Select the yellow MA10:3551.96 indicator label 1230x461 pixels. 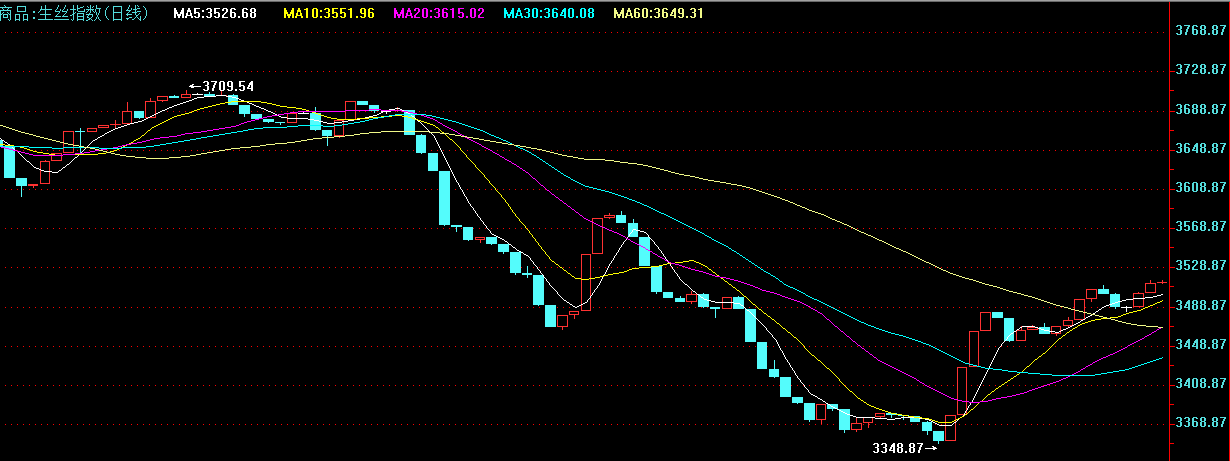point(329,13)
